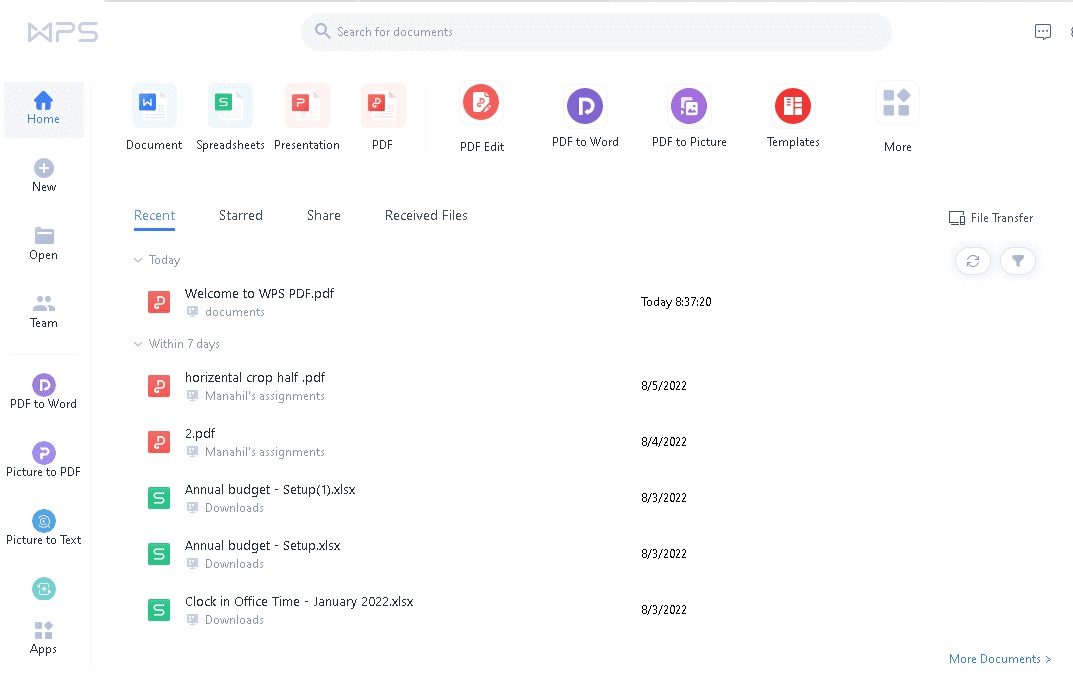Click the teal screenshot tool icon above Apps
Viewport: 1073px width, 683px height.
(44, 589)
